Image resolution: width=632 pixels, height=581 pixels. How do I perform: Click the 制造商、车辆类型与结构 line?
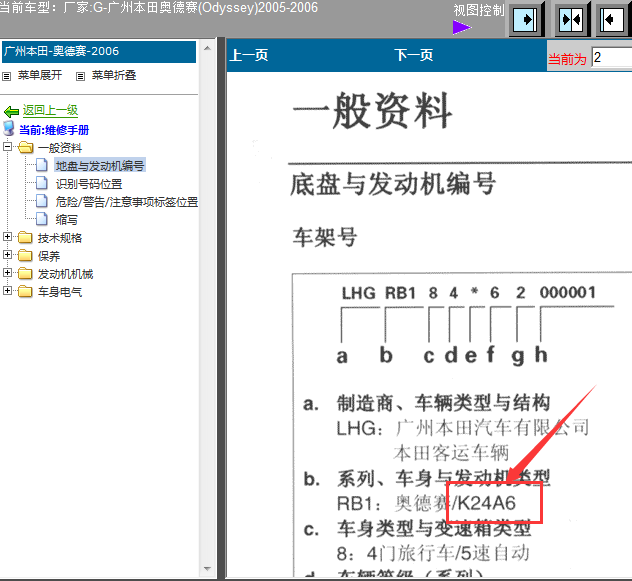pos(443,402)
